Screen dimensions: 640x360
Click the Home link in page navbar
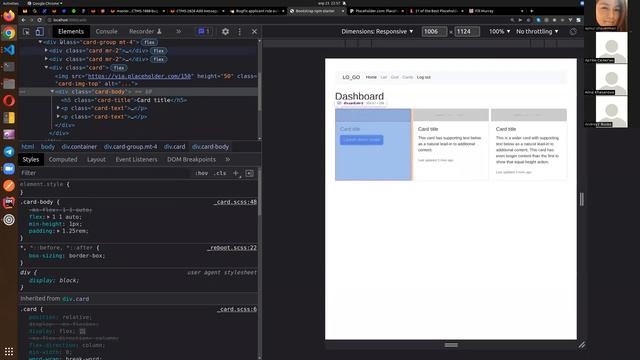(x=371, y=77)
